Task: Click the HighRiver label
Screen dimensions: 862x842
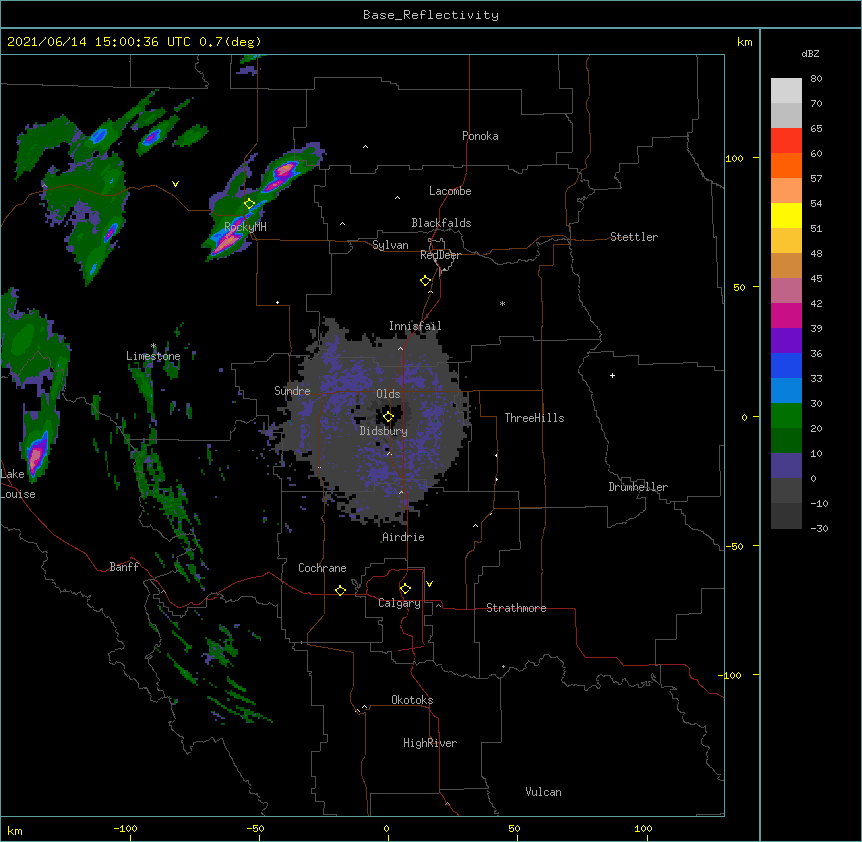Action: click(x=430, y=743)
